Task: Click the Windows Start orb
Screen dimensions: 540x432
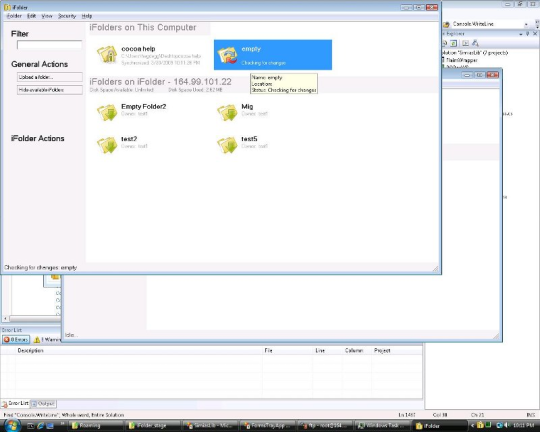Action: tap(12, 425)
